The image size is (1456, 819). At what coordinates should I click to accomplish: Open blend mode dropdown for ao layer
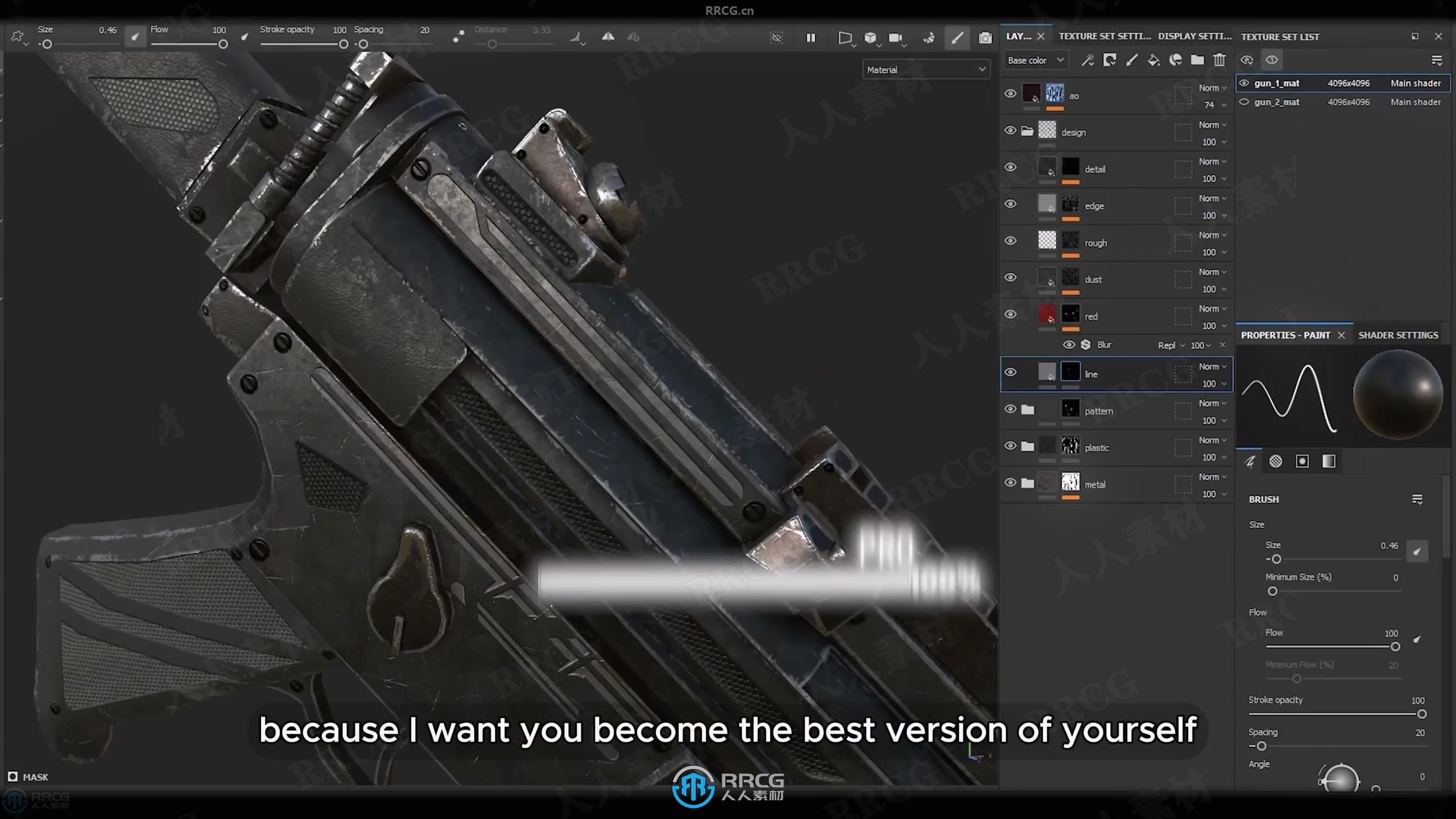1213,88
